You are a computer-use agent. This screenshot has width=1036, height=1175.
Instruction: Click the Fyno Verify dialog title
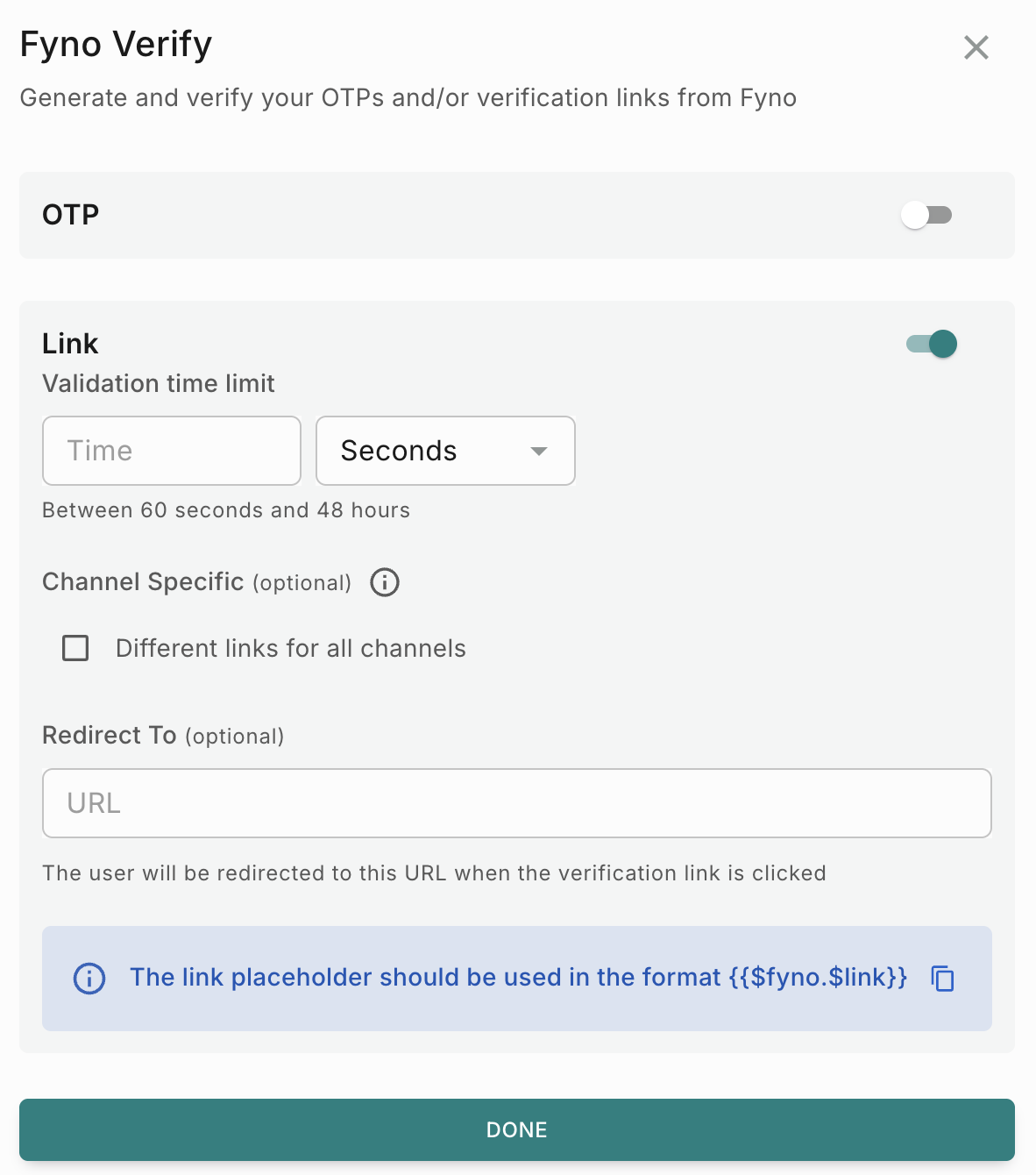116,44
